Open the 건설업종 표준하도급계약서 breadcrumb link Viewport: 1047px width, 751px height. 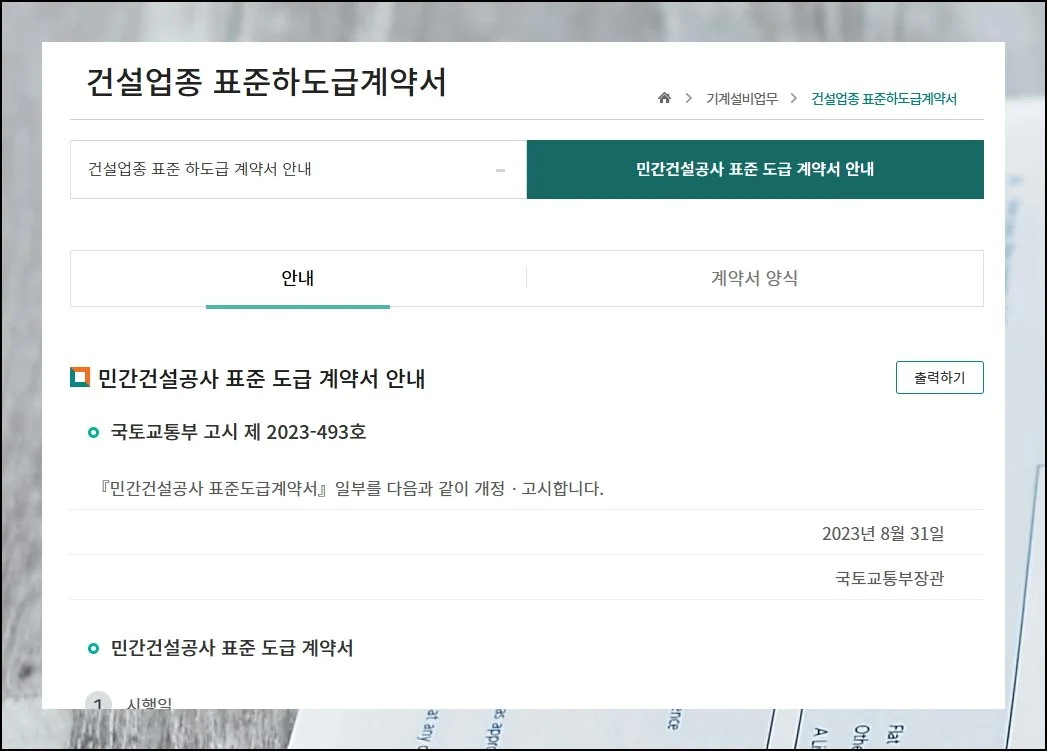(x=884, y=98)
